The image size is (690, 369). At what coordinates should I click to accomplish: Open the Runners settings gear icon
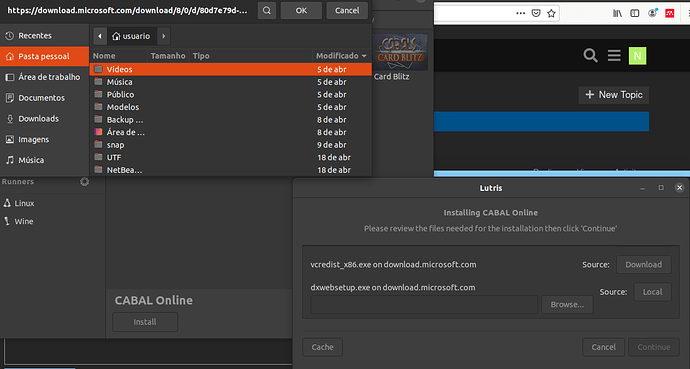pyautogui.click(x=84, y=182)
